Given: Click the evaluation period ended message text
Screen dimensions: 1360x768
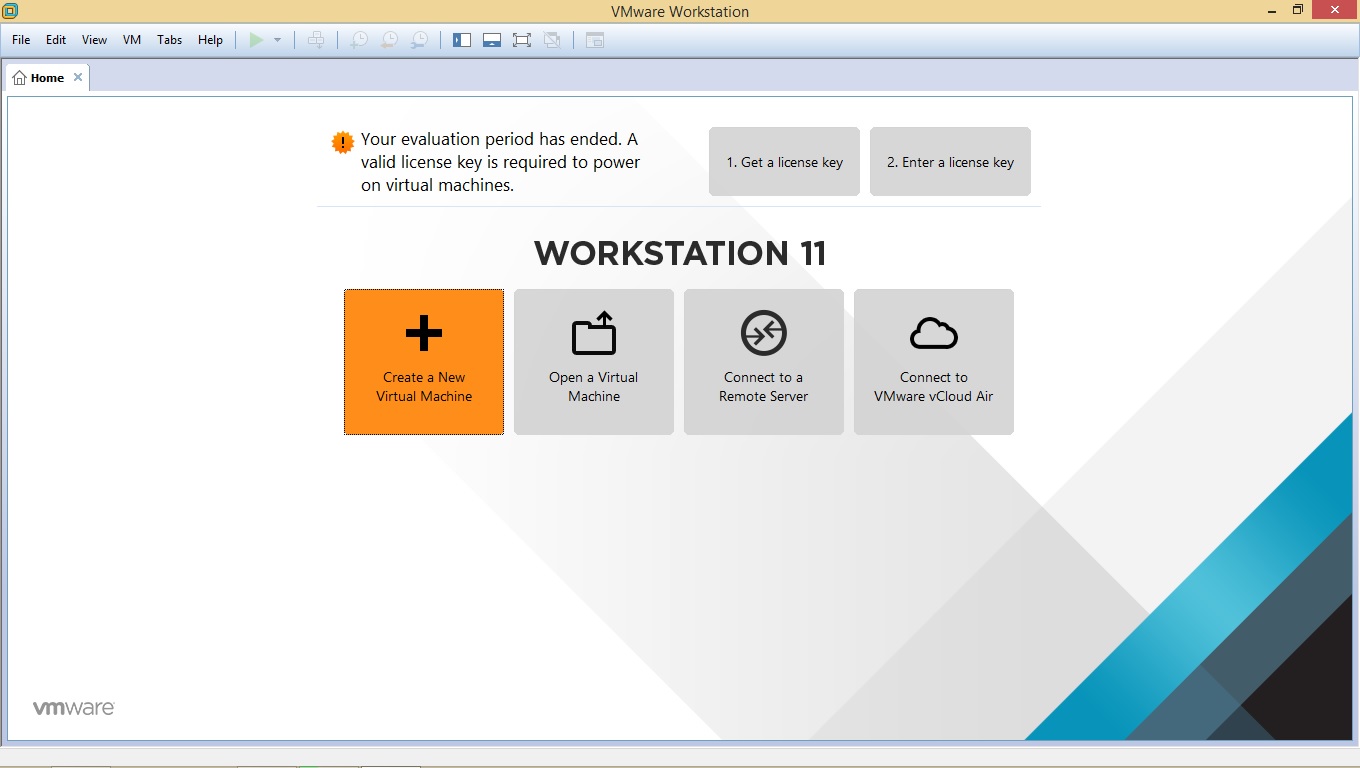Looking at the screenshot, I should click(x=500, y=162).
